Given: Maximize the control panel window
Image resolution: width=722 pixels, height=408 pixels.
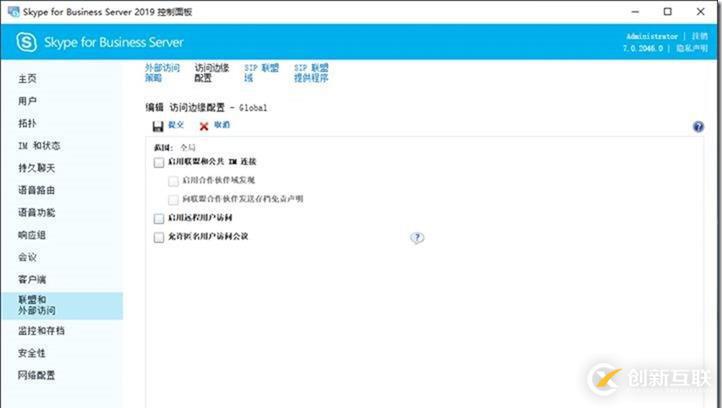Looking at the screenshot, I should pos(668,12).
